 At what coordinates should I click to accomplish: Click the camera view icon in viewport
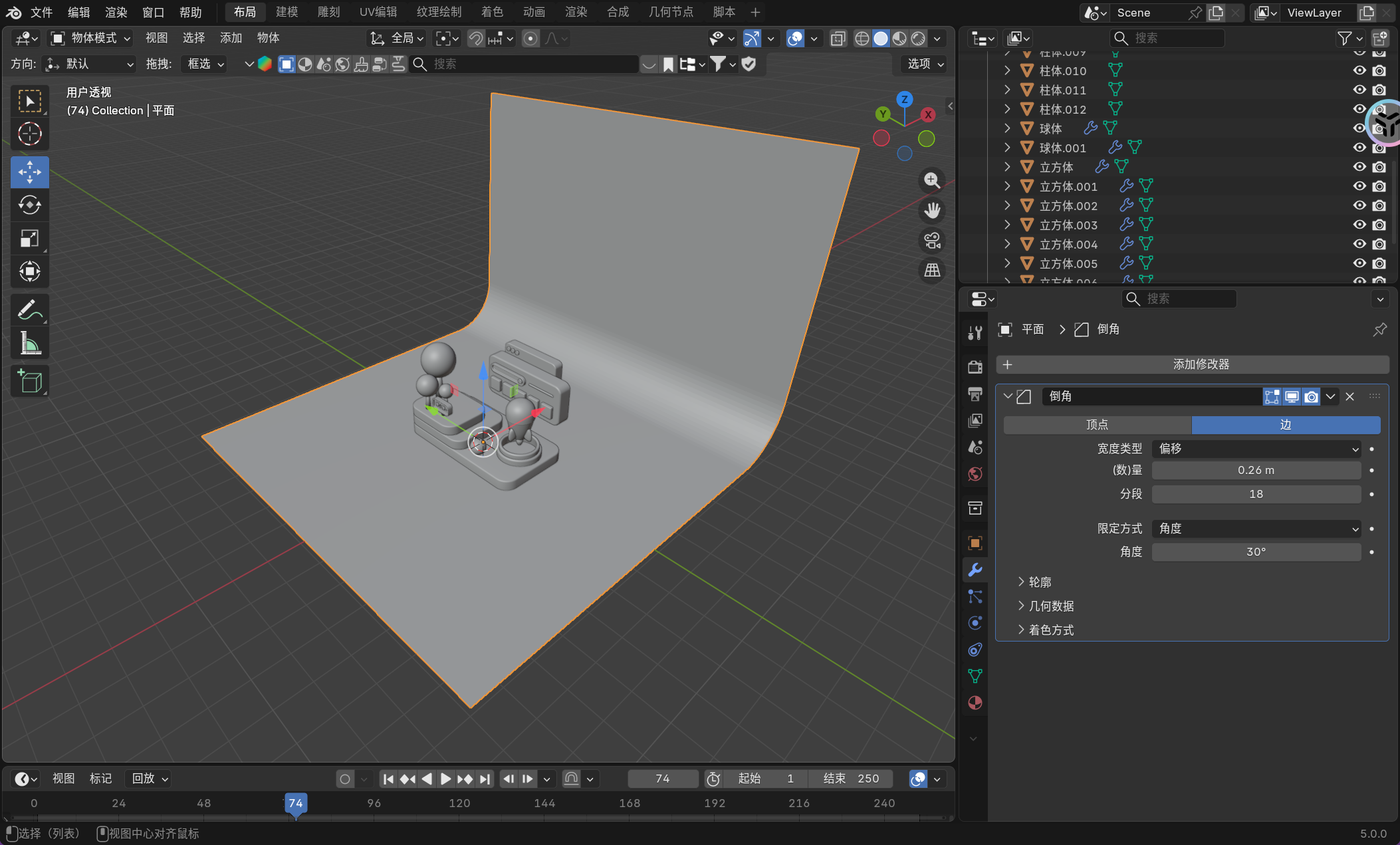(x=932, y=241)
